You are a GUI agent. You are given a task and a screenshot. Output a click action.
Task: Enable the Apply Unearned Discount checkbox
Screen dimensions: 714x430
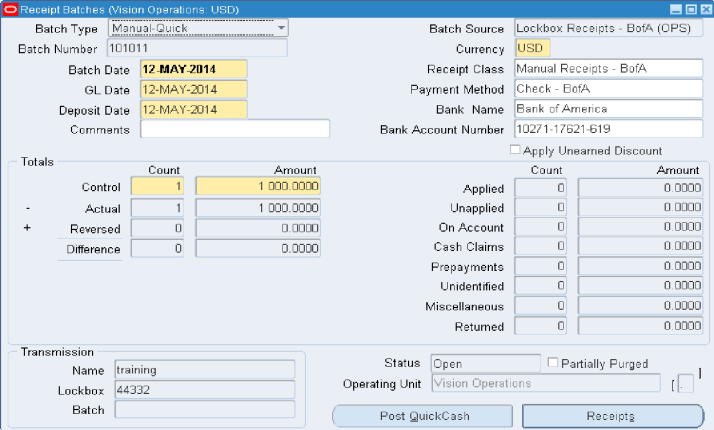point(515,150)
